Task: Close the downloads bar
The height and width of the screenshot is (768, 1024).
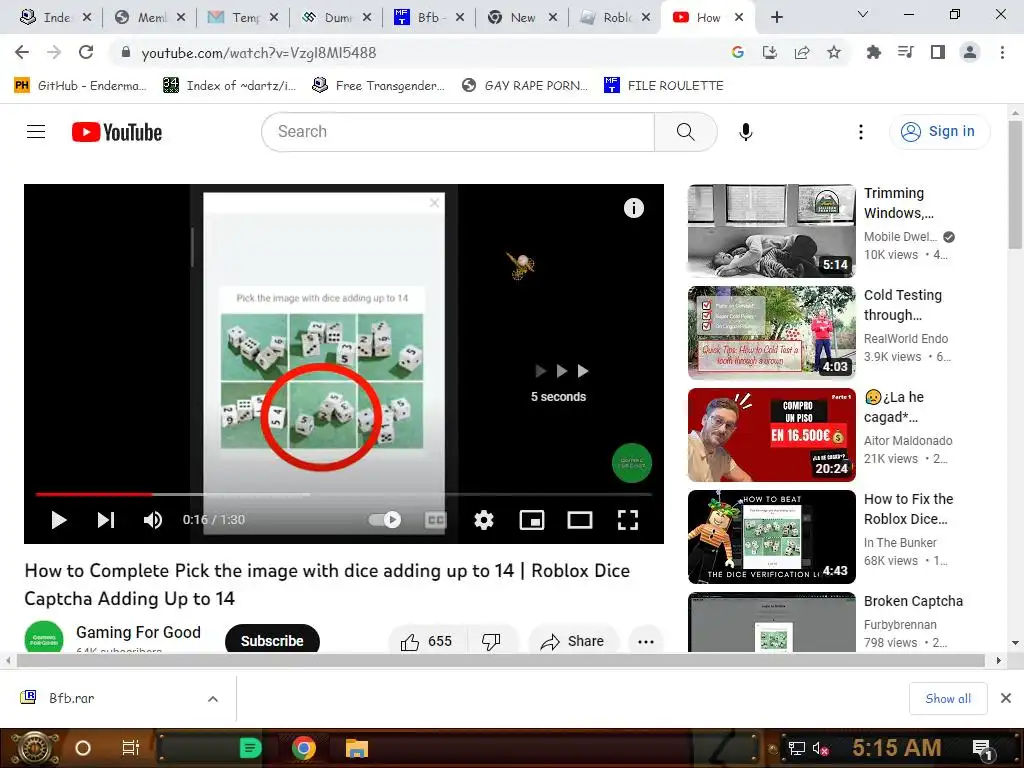Action: (1006, 698)
